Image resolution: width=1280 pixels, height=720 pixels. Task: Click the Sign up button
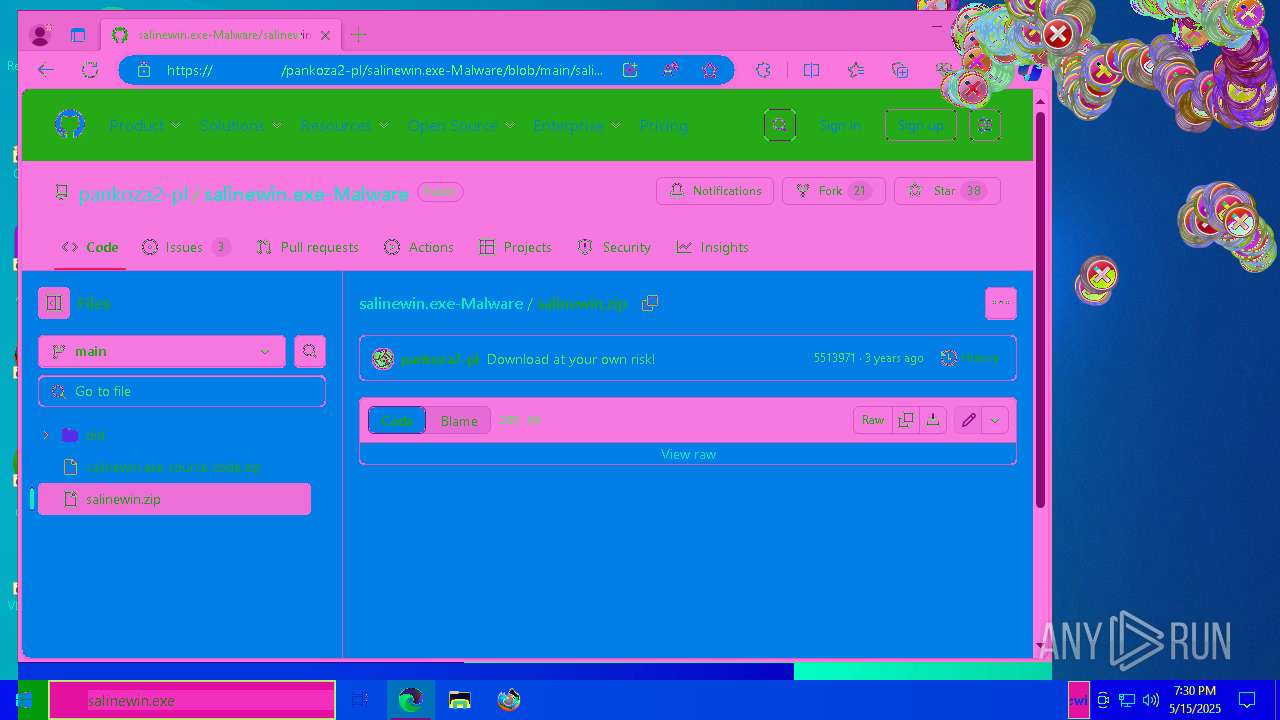[x=920, y=125]
